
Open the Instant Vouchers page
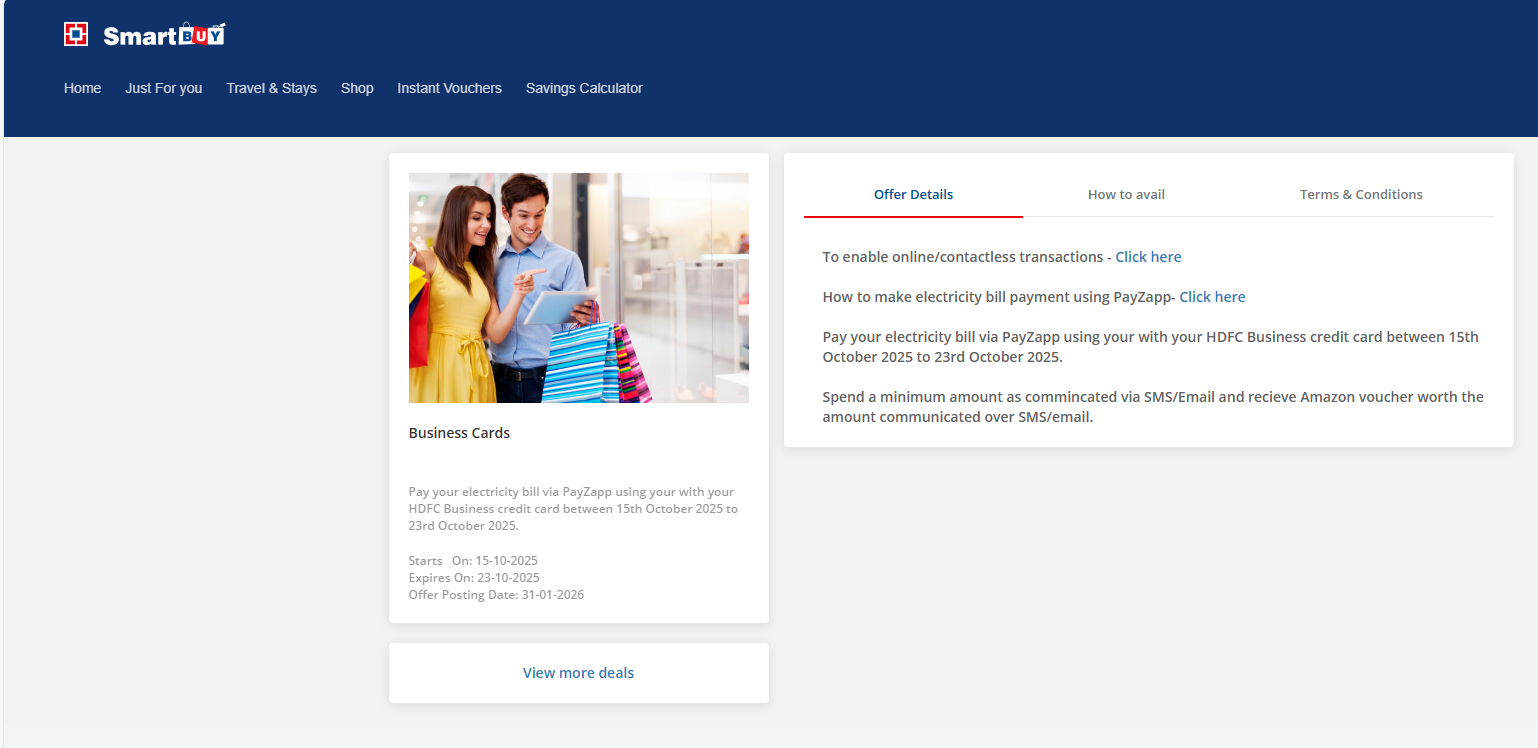tap(449, 88)
